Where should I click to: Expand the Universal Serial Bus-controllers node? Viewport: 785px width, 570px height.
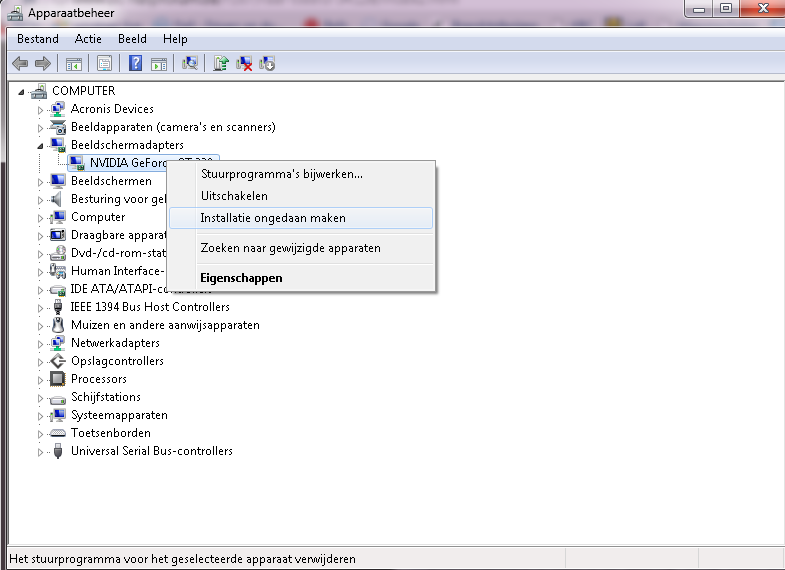41,451
